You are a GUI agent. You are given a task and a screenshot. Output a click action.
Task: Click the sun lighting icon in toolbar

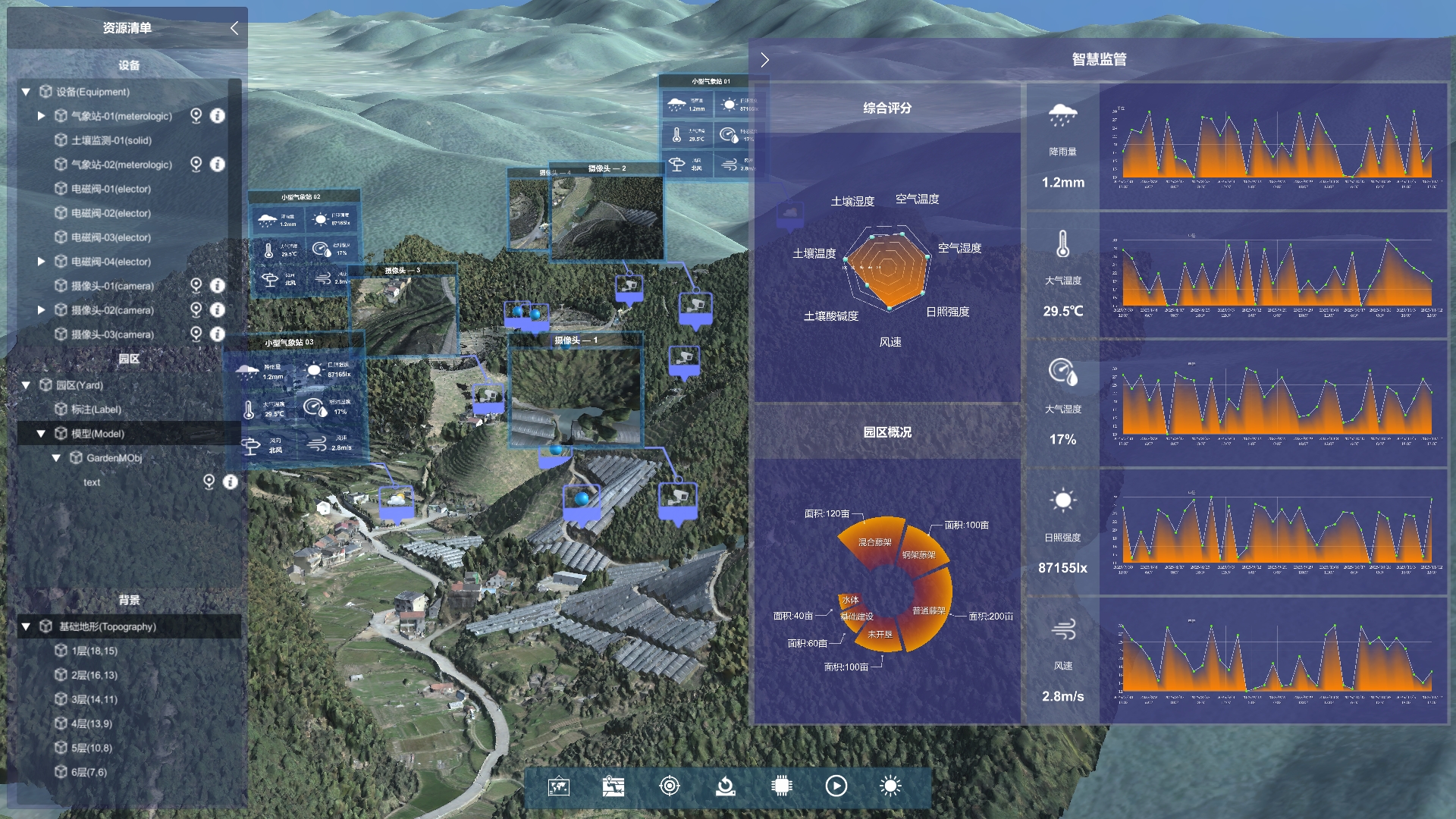coord(890,786)
